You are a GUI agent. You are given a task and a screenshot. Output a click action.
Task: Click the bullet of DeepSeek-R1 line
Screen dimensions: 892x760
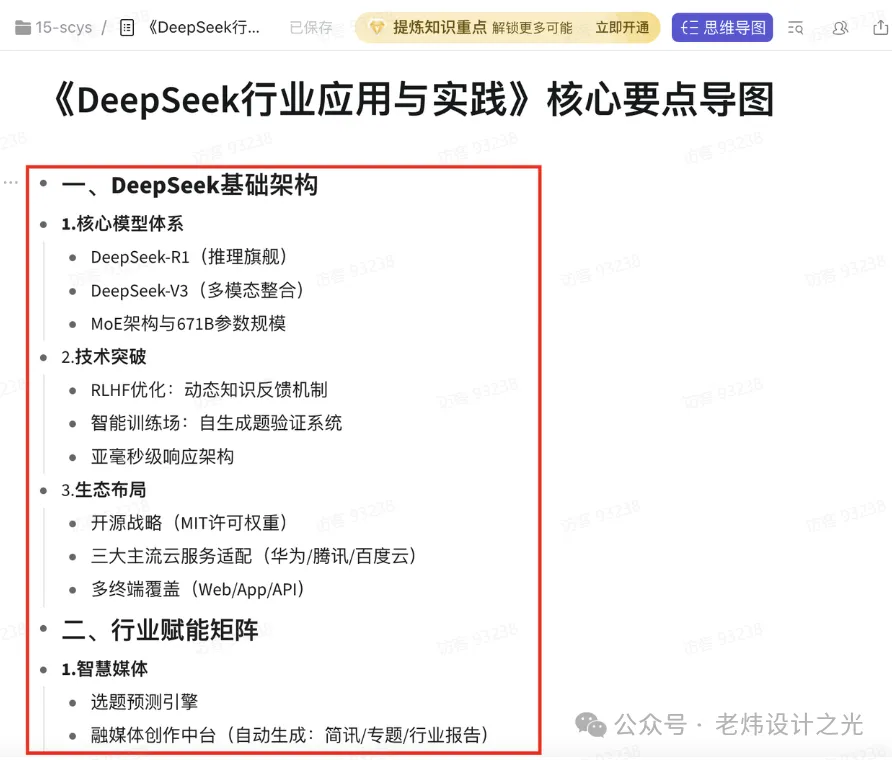[72, 258]
